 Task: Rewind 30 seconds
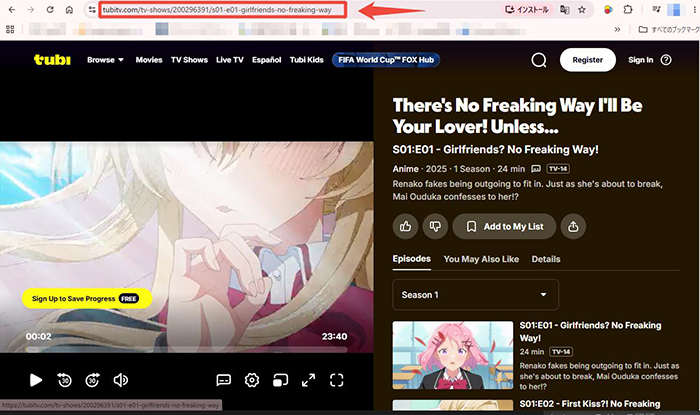coord(65,380)
